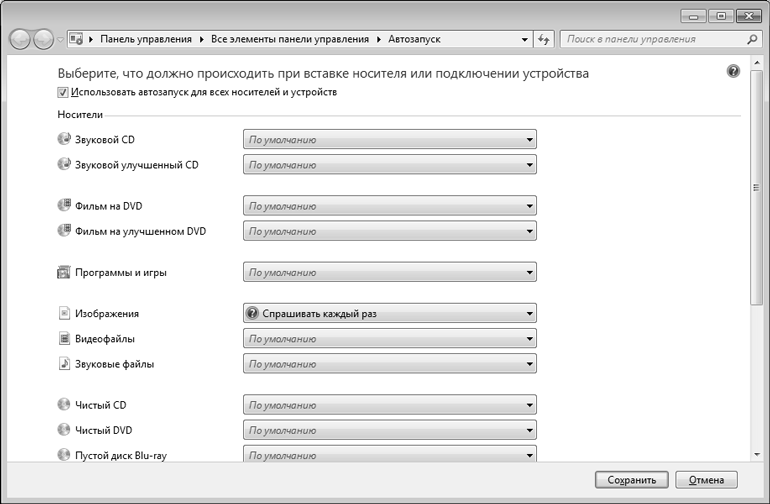Click the Audio CD disc icon

point(64,139)
